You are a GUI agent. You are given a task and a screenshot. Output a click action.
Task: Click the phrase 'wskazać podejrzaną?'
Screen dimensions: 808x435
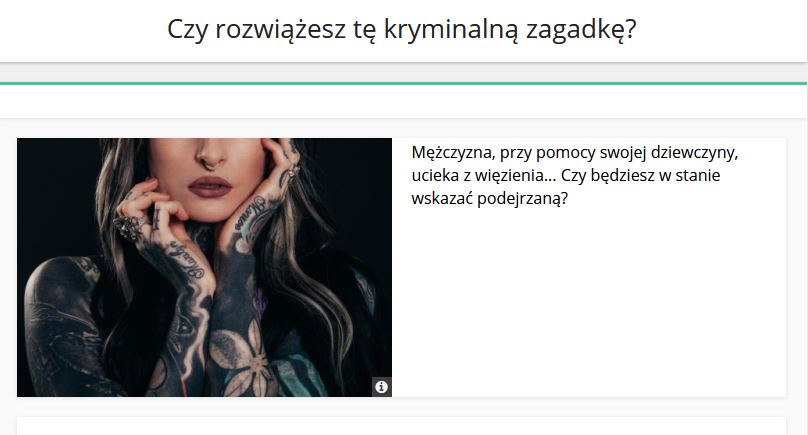coord(490,198)
